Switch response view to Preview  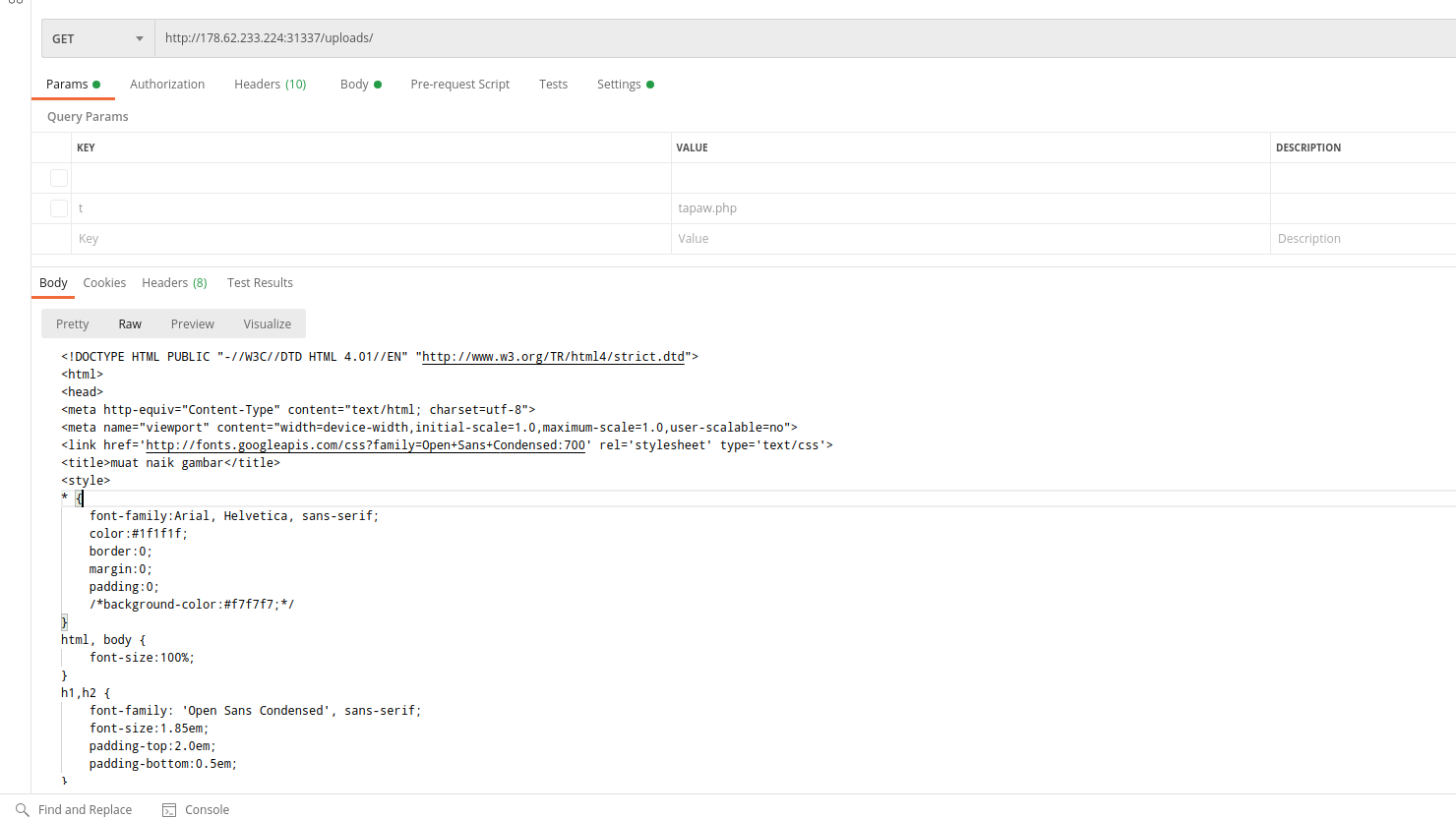(x=192, y=324)
